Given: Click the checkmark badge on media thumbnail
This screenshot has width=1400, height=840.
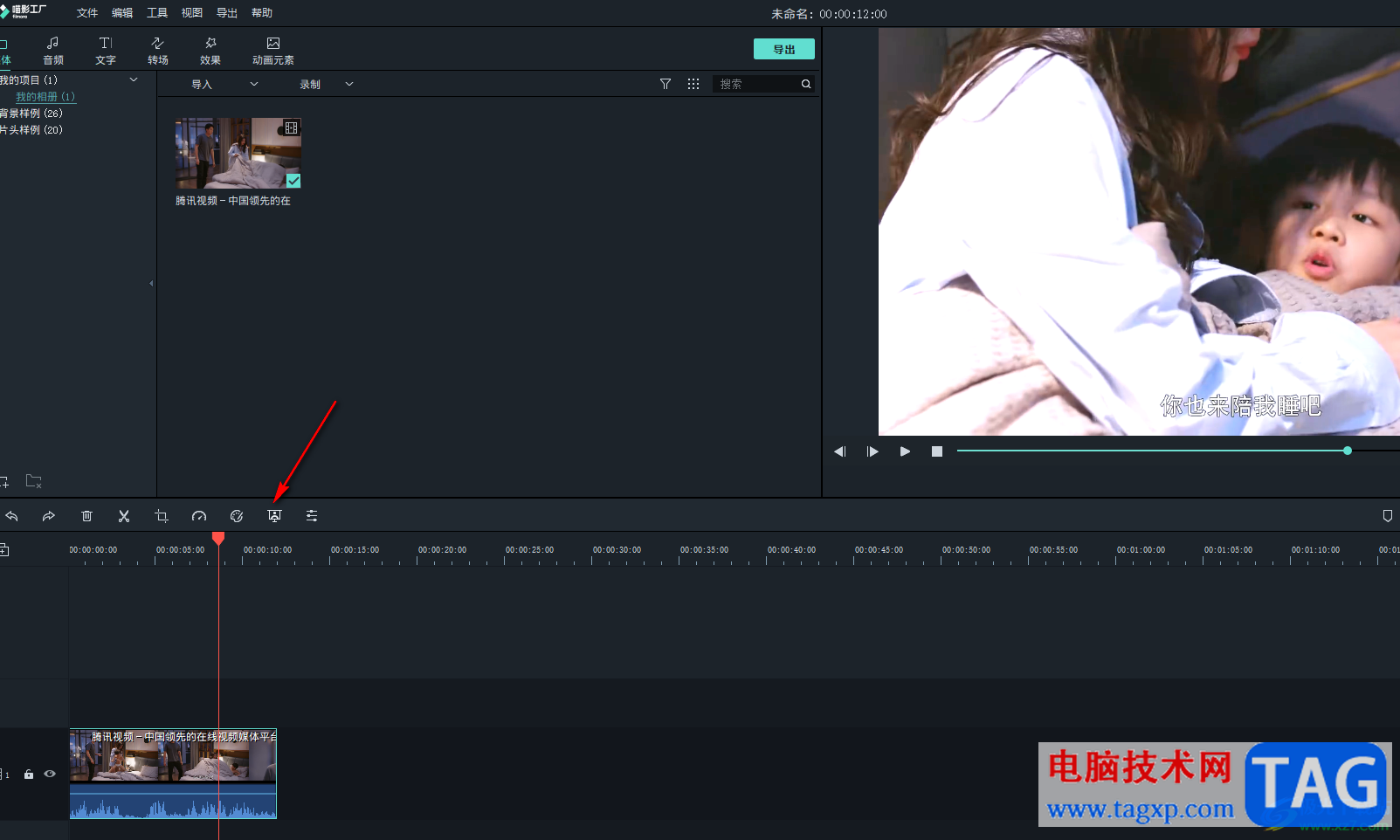Looking at the screenshot, I should [293, 181].
